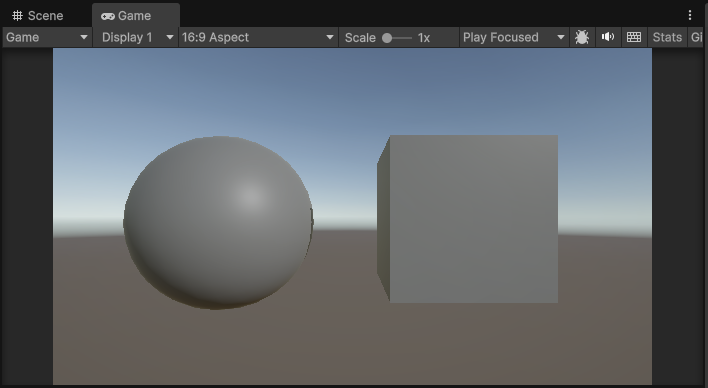The height and width of the screenshot is (388, 708).
Task: Toggle the keyboard shortcuts icon
Action: [634, 37]
